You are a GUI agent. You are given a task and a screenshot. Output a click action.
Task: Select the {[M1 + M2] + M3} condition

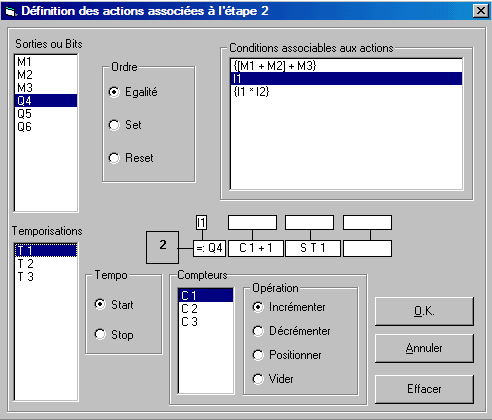click(346, 66)
